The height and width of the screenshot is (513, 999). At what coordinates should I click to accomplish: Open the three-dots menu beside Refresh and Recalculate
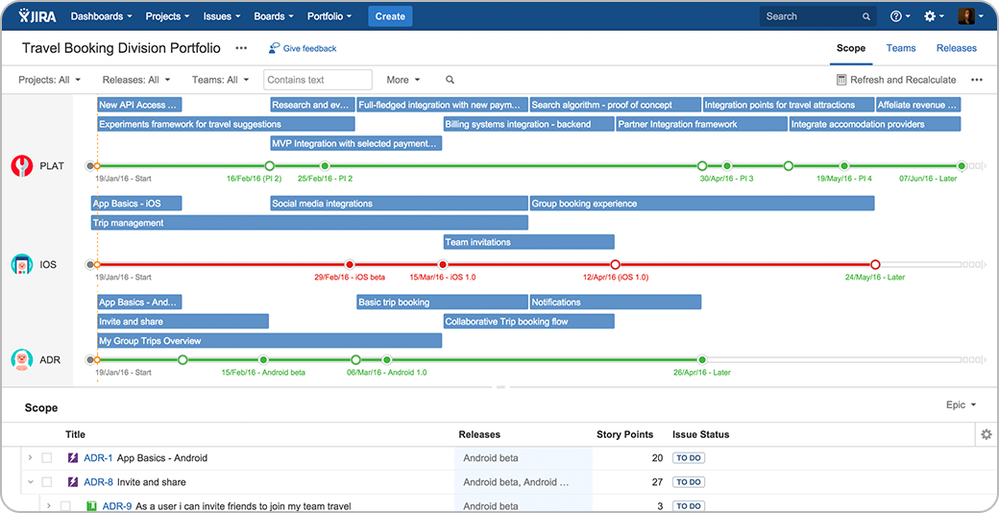tap(977, 80)
